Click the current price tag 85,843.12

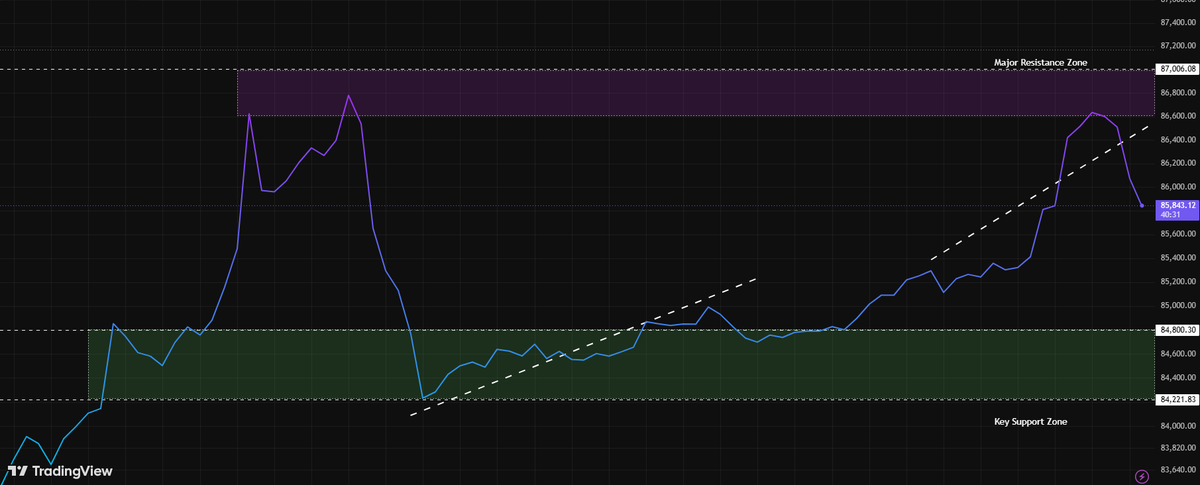1177,206
